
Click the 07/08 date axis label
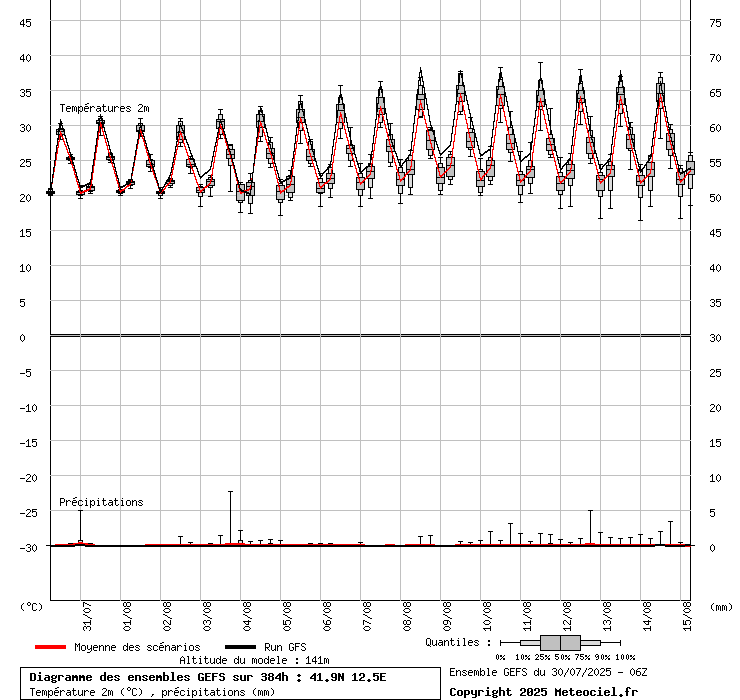tap(368, 616)
